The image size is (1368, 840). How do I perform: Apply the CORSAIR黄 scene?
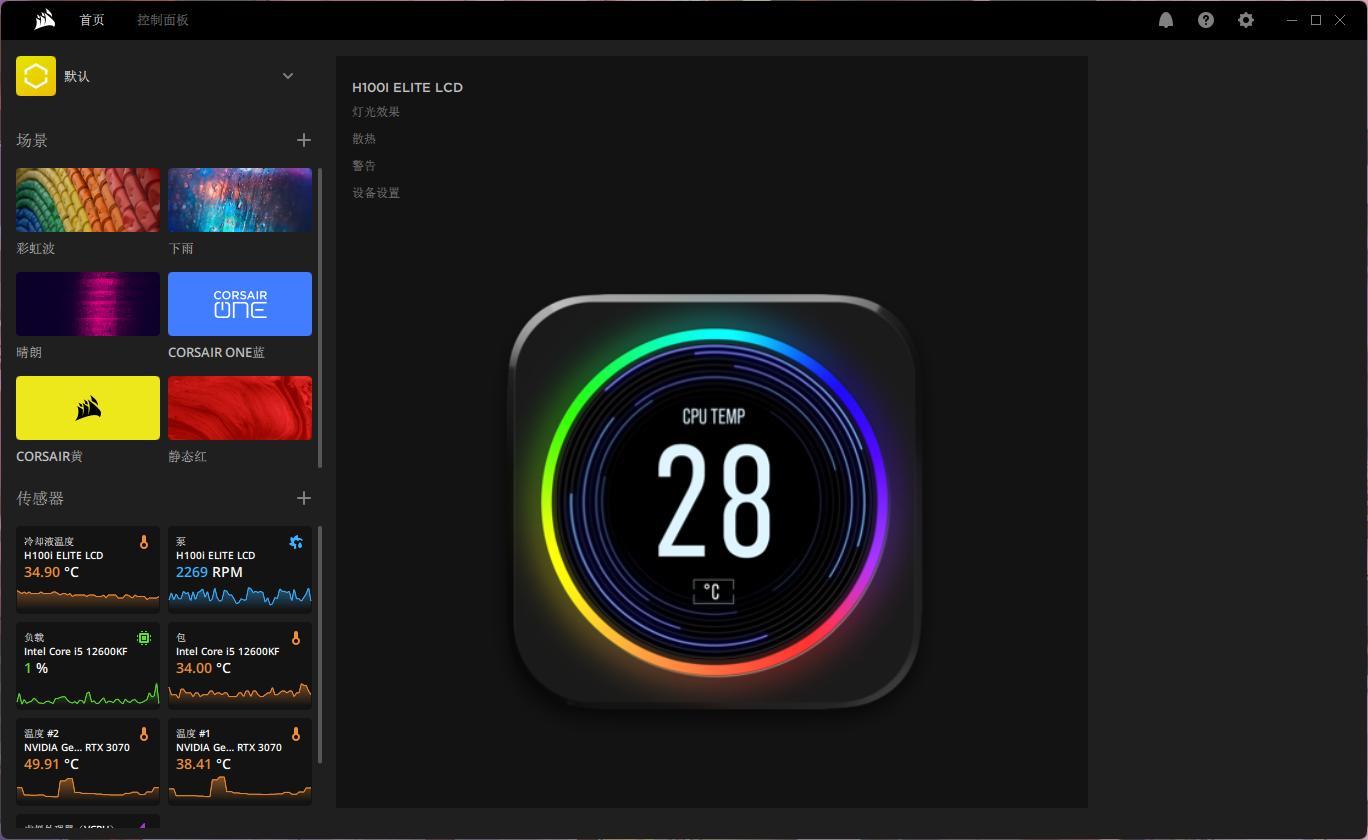[88, 408]
